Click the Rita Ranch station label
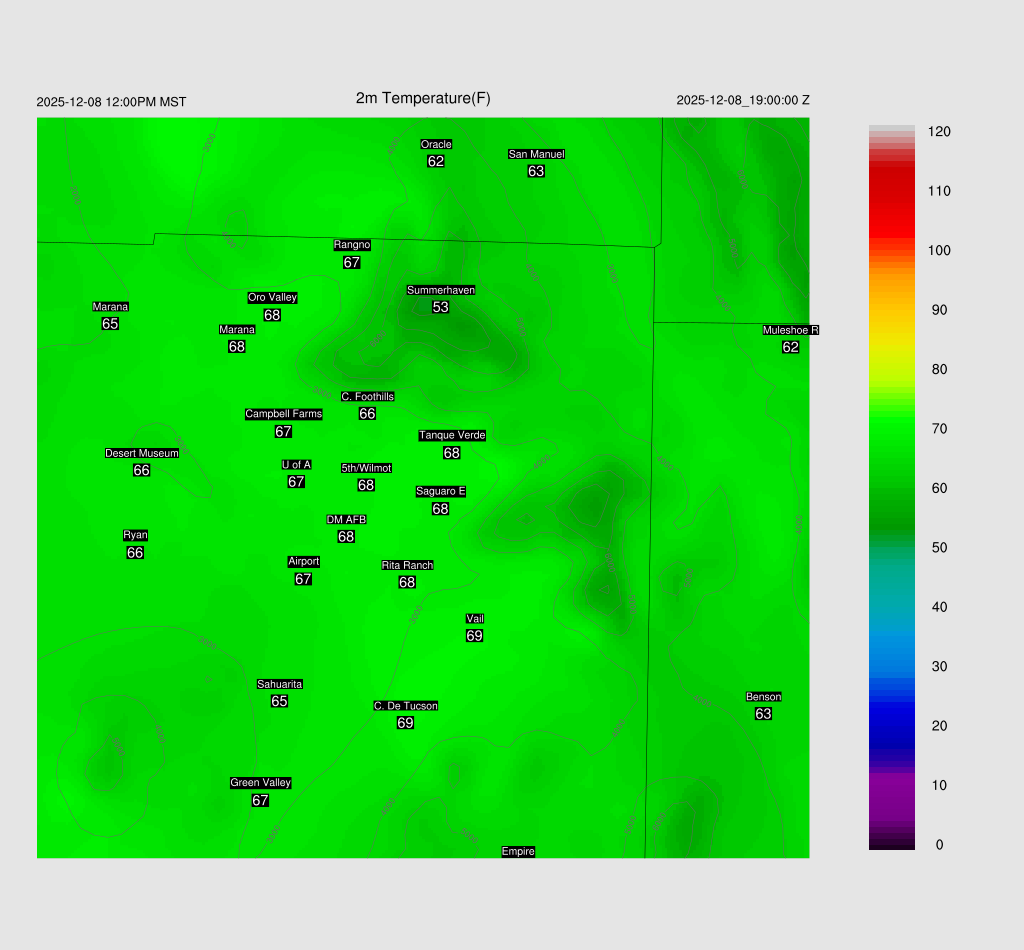This screenshot has height=950, width=1024. click(x=407, y=565)
